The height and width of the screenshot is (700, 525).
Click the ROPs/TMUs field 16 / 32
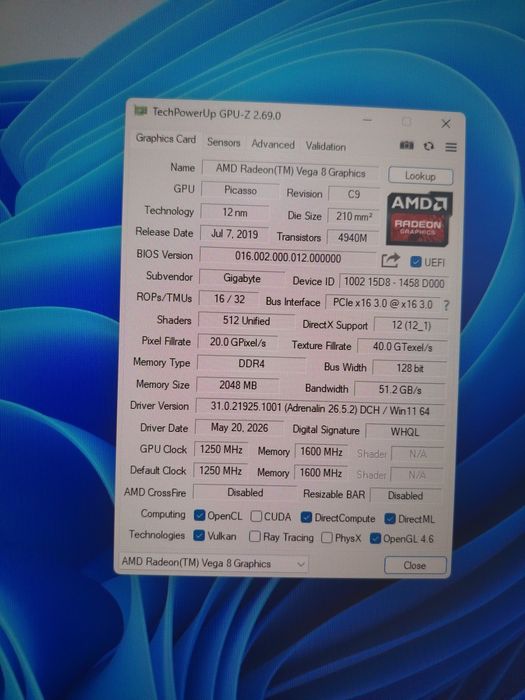[229, 299]
